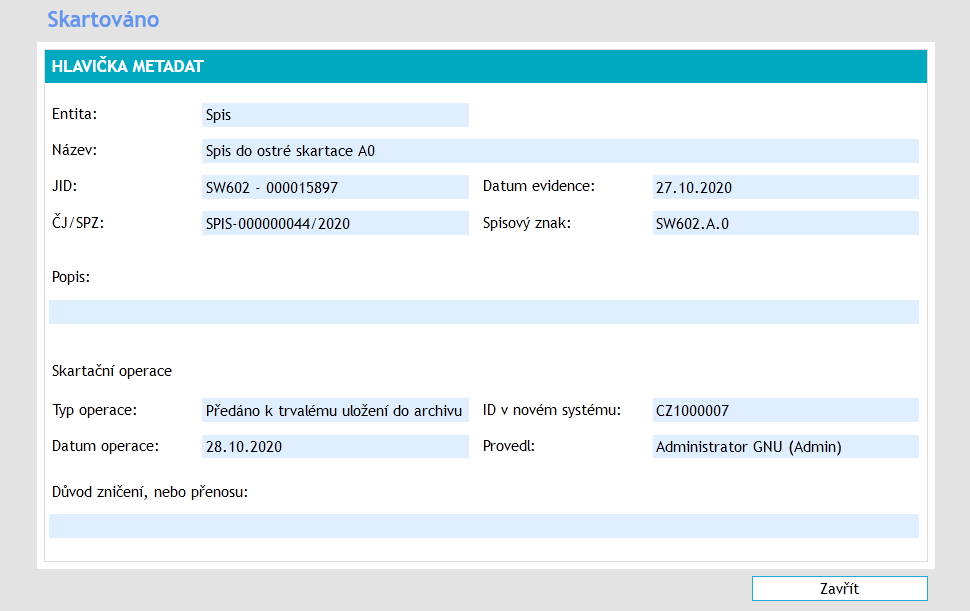Click the Datum operace field 28.10.2020
Viewport: 970px width, 611px height.
pyautogui.click(x=334, y=447)
